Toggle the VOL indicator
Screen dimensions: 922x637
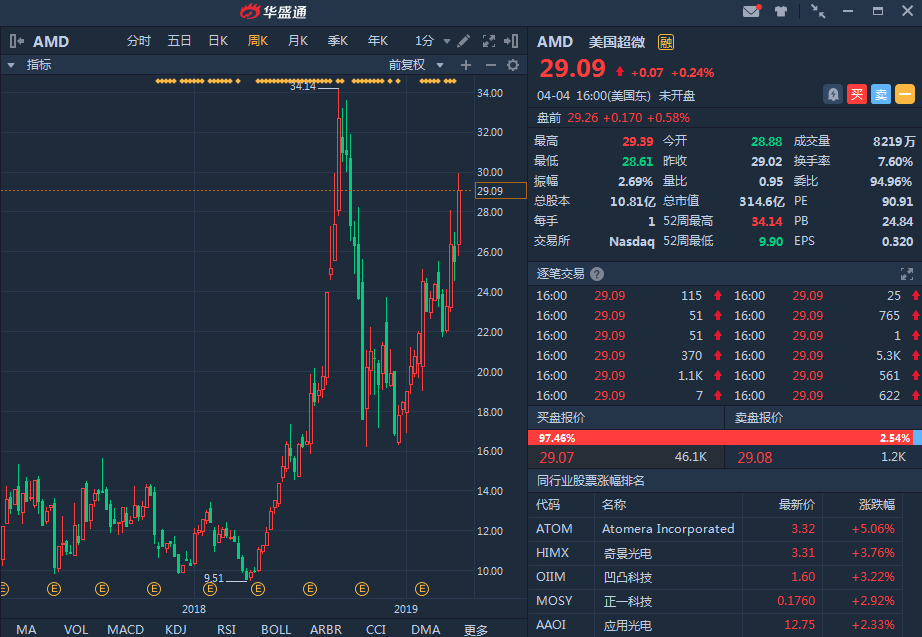76,629
